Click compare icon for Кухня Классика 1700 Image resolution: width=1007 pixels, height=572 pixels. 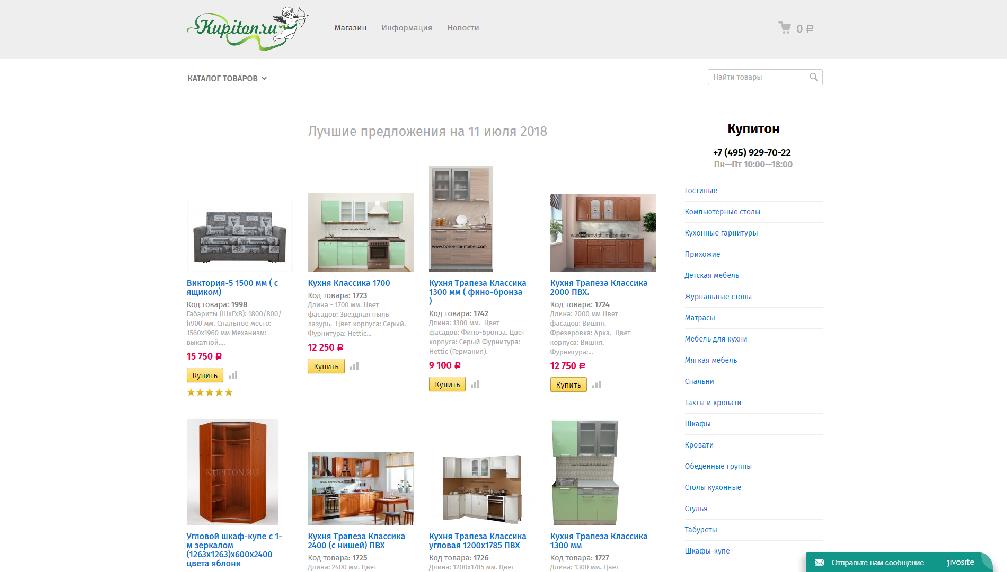click(x=354, y=366)
